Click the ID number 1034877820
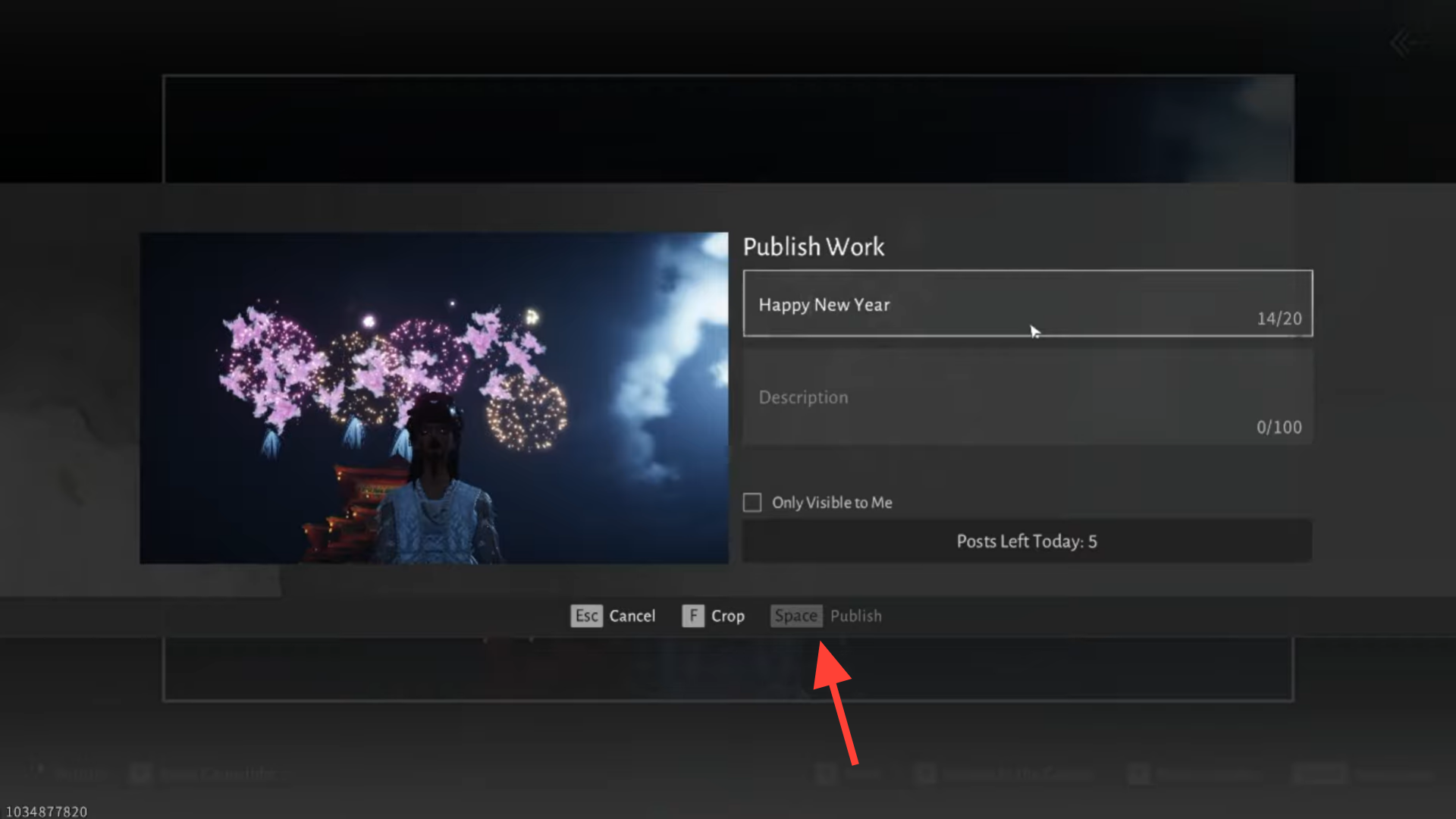 coord(46,811)
